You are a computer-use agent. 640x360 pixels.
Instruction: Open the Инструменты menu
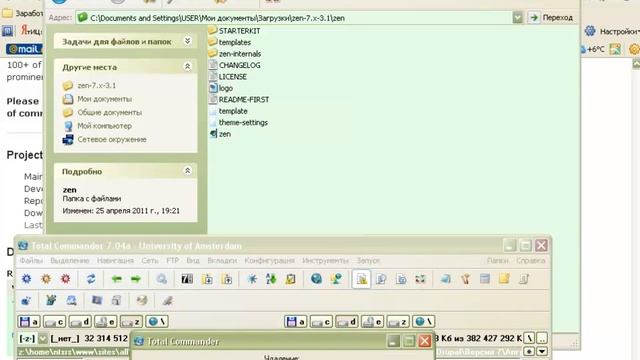click(x=325, y=260)
